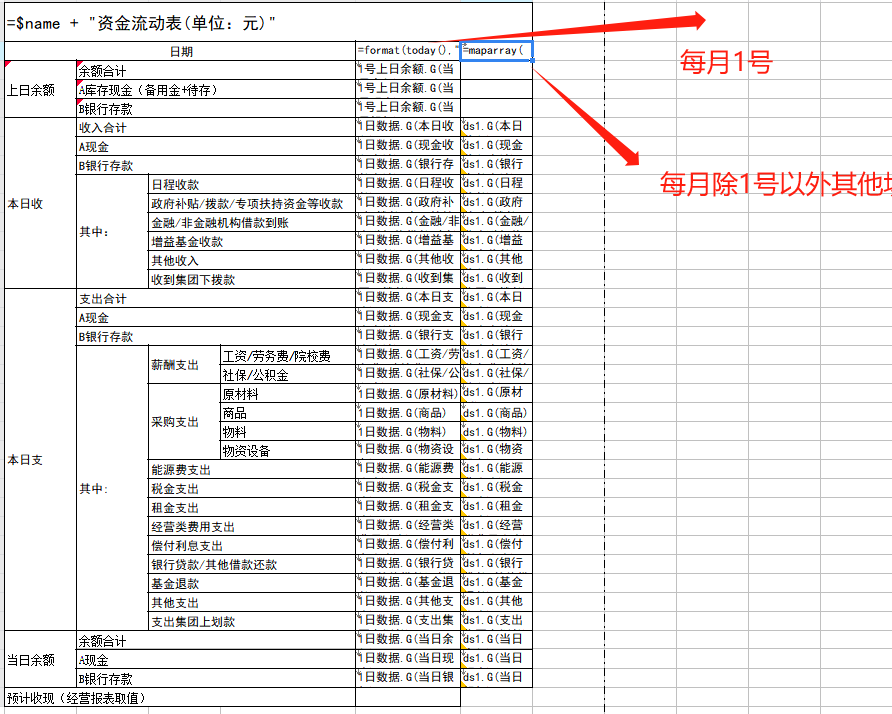Select the 1日数据.G(现金收 formula cell
This screenshot has width=892, height=714.
pyautogui.click(x=408, y=146)
